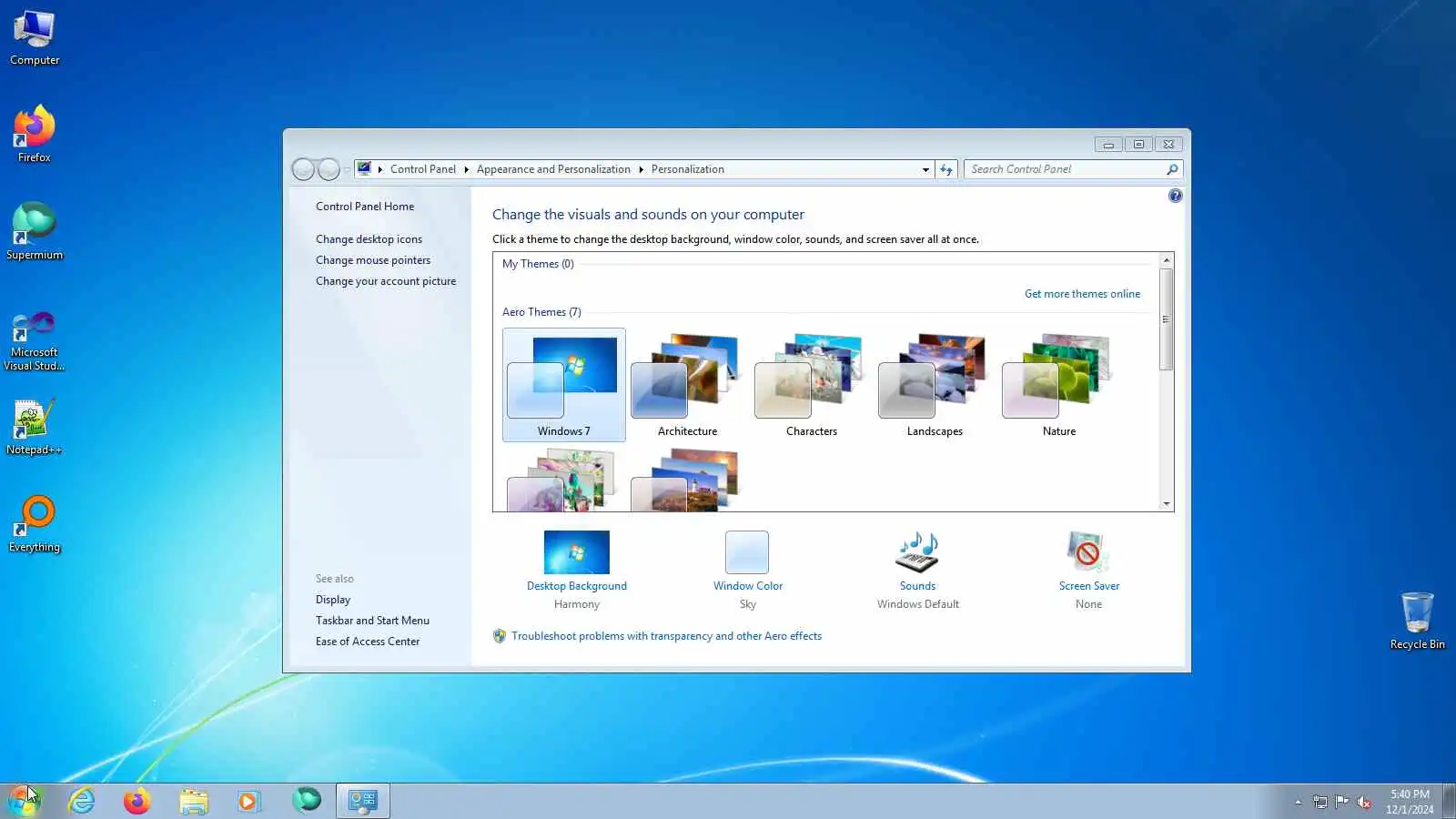The width and height of the screenshot is (1456, 819).
Task: Click the refresh button beside the address bar
Action: point(946,169)
